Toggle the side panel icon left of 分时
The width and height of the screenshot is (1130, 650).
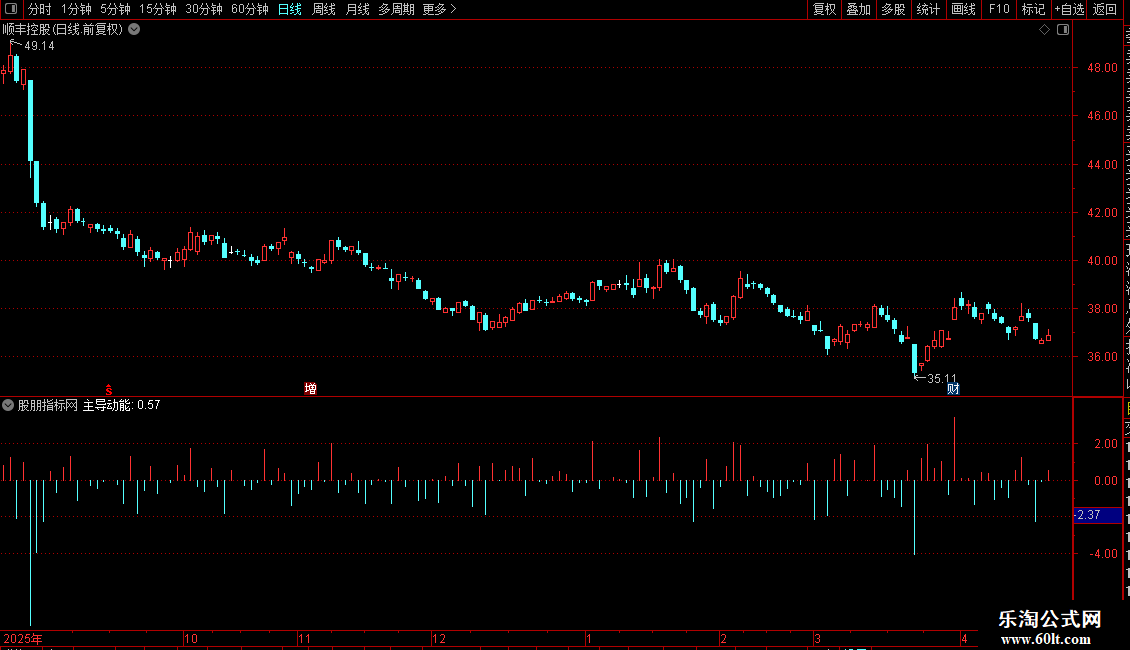(11, 9)
